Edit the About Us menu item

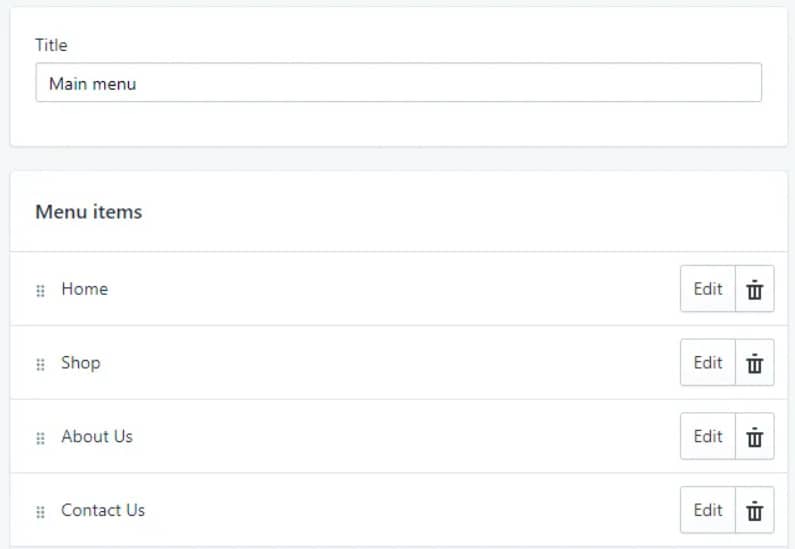(708, 436)
